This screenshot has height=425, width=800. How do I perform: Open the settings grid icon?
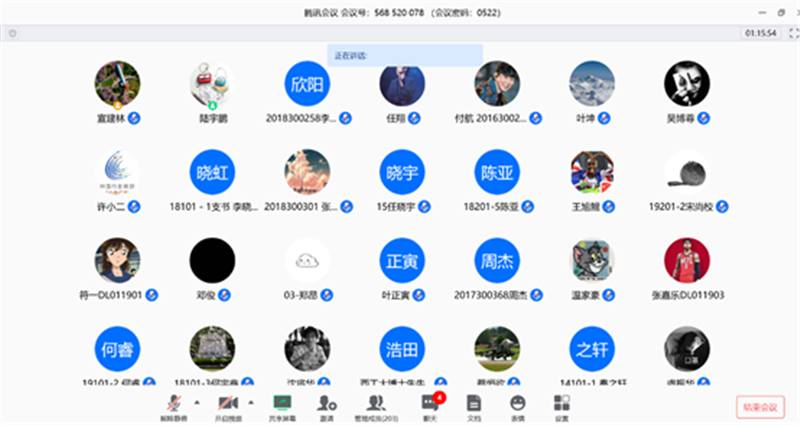(x=562, y=408)
